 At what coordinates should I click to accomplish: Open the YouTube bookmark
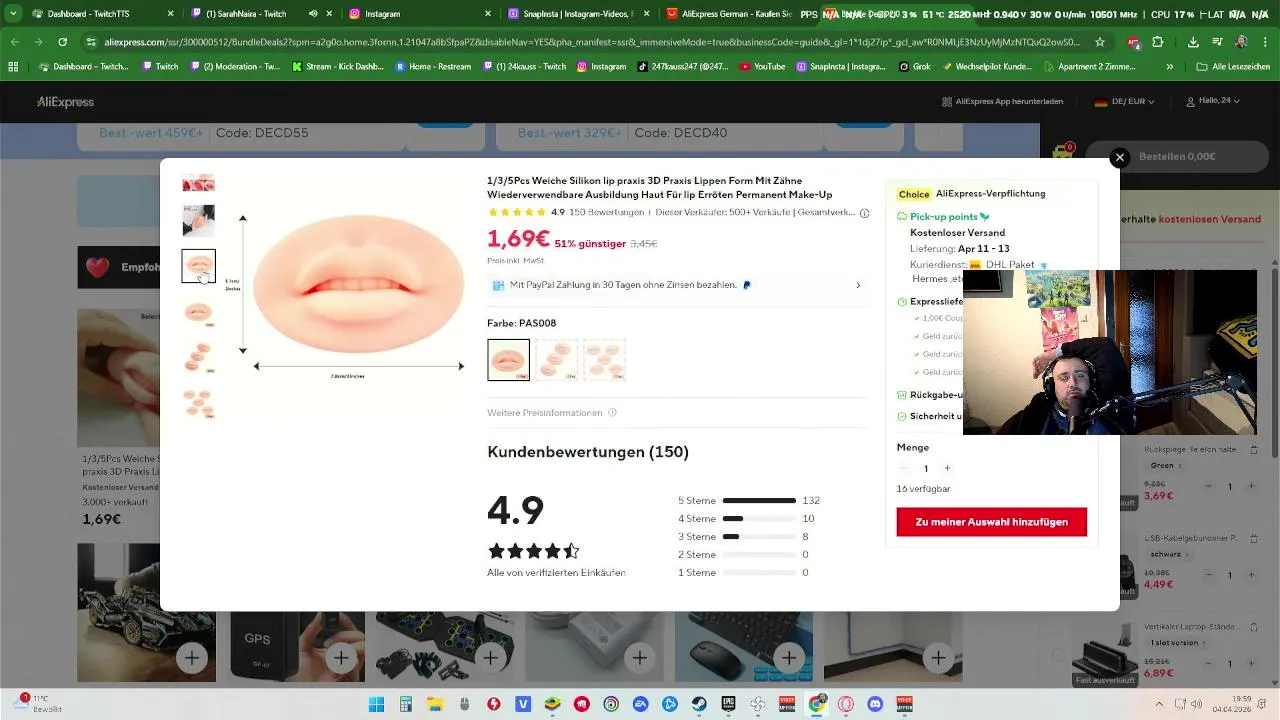pyautogui.click(x=763, y=66)
